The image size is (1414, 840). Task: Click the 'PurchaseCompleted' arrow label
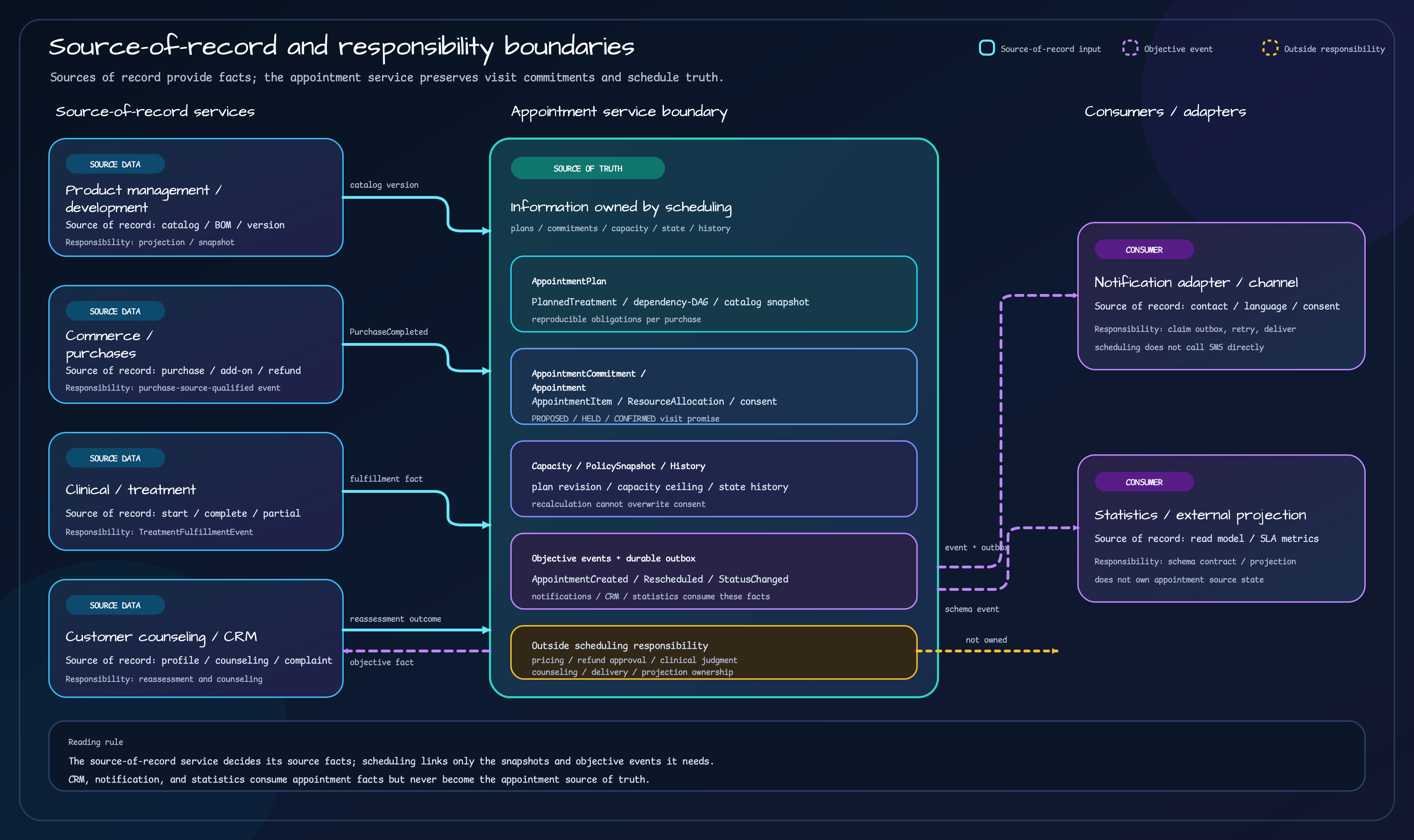pos(388,332)
